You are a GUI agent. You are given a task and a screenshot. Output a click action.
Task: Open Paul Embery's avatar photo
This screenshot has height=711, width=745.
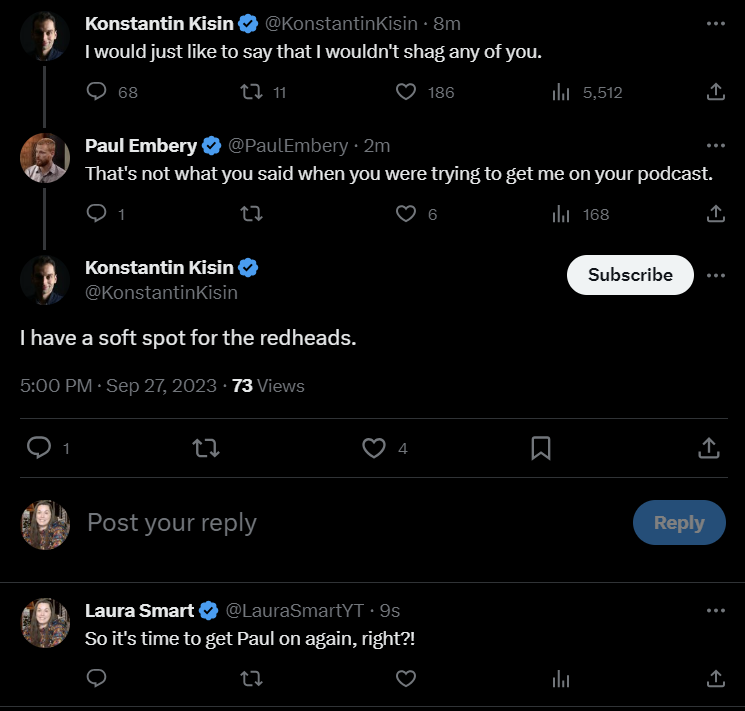tap(45, 158)
